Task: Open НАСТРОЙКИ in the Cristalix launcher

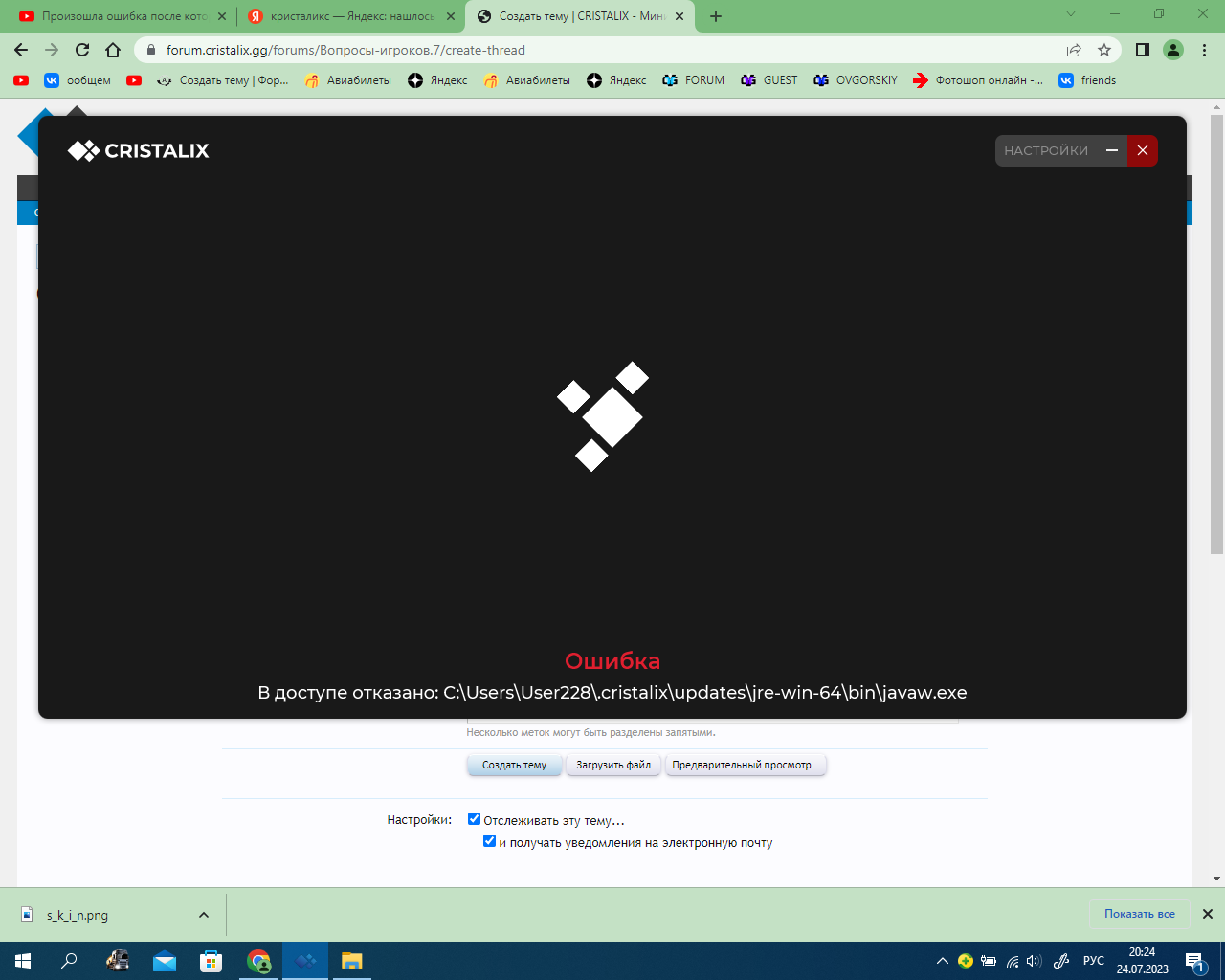Action: (x=1046, y=150)
